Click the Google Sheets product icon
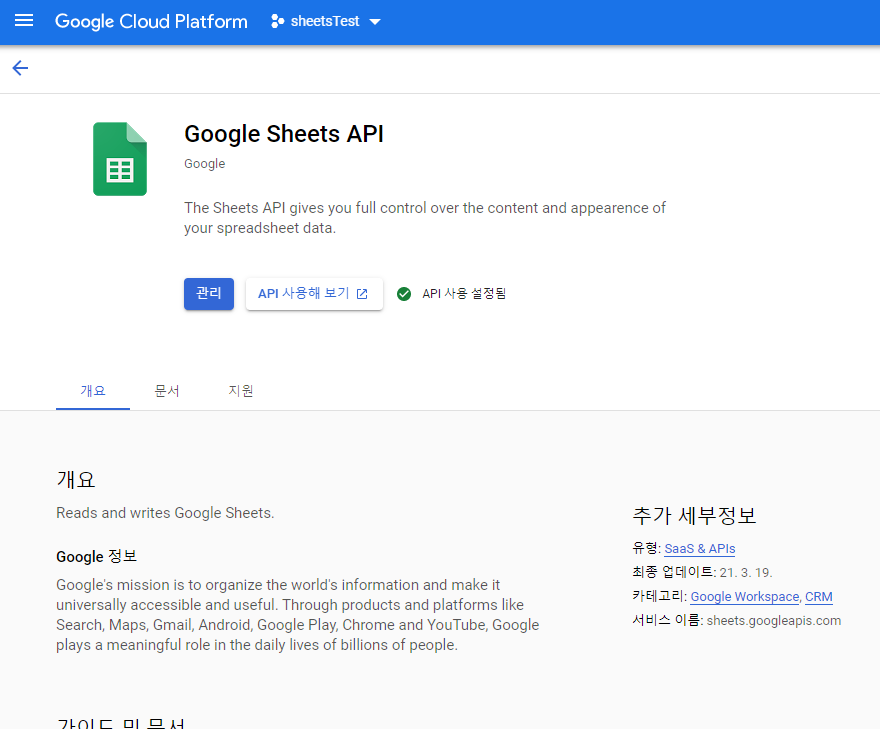Viewport: 880px width, 729px height. (120, 159)
